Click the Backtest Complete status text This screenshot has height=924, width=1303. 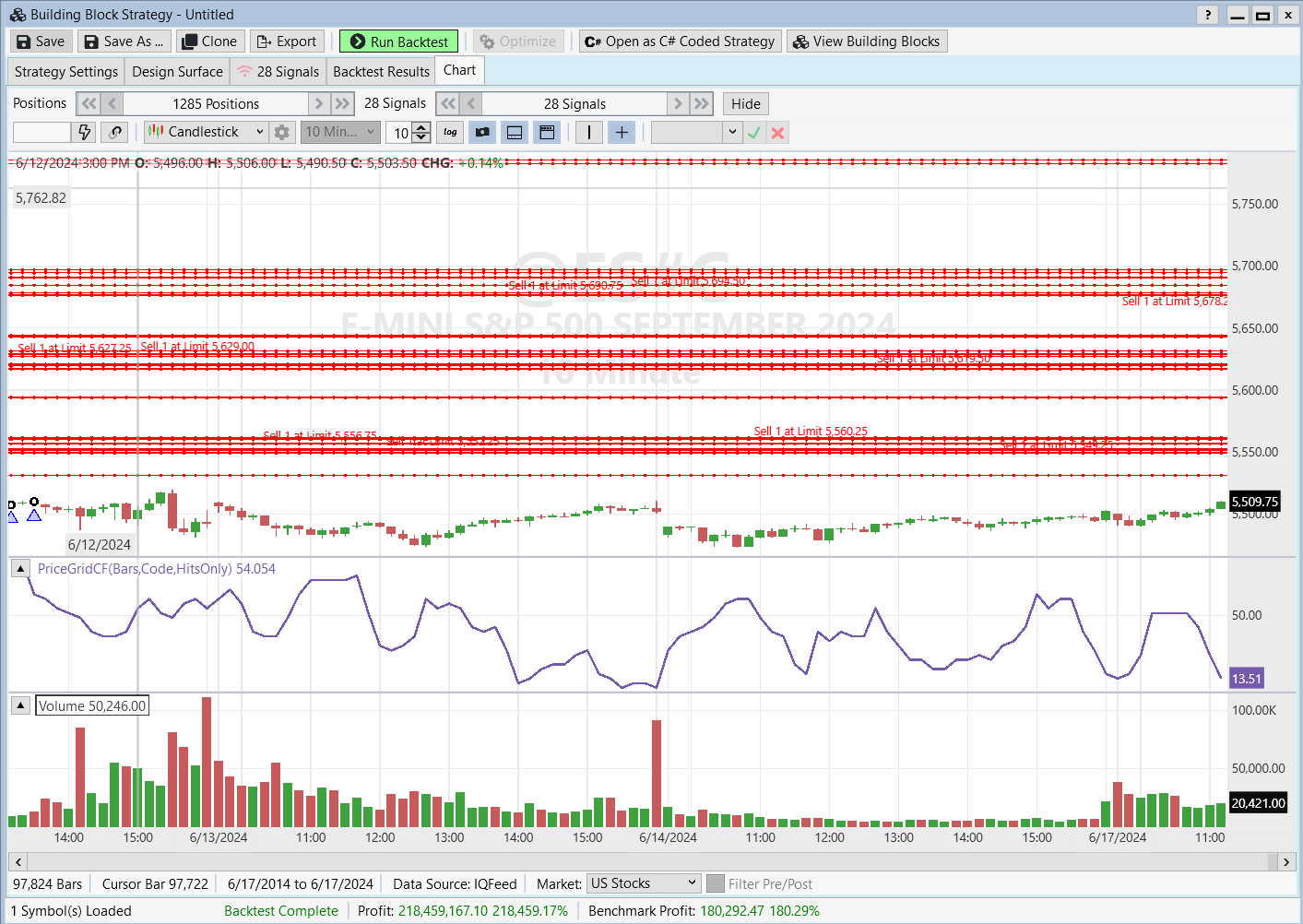[x=281, y=911]
